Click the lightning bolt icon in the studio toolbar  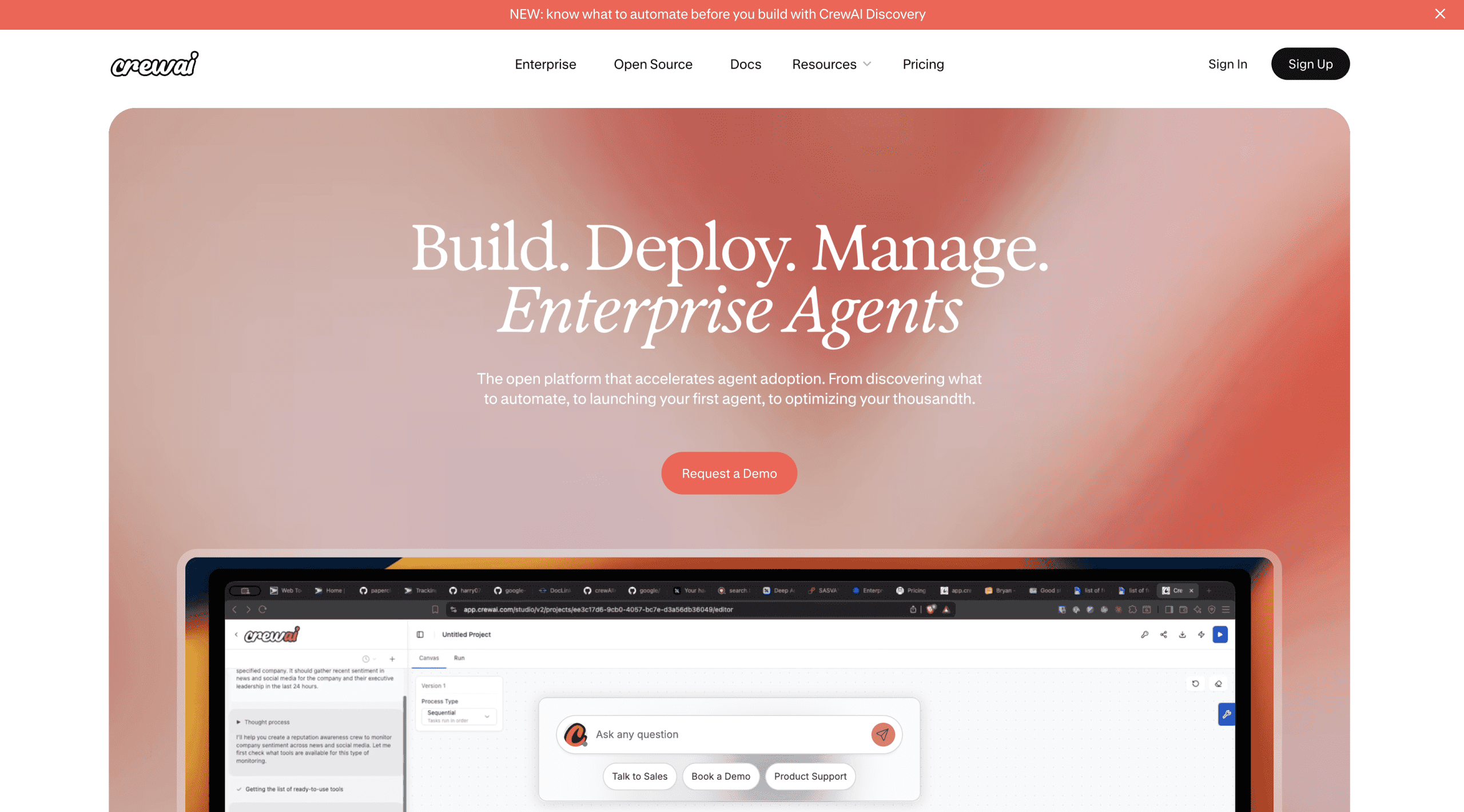point(1202,635)
